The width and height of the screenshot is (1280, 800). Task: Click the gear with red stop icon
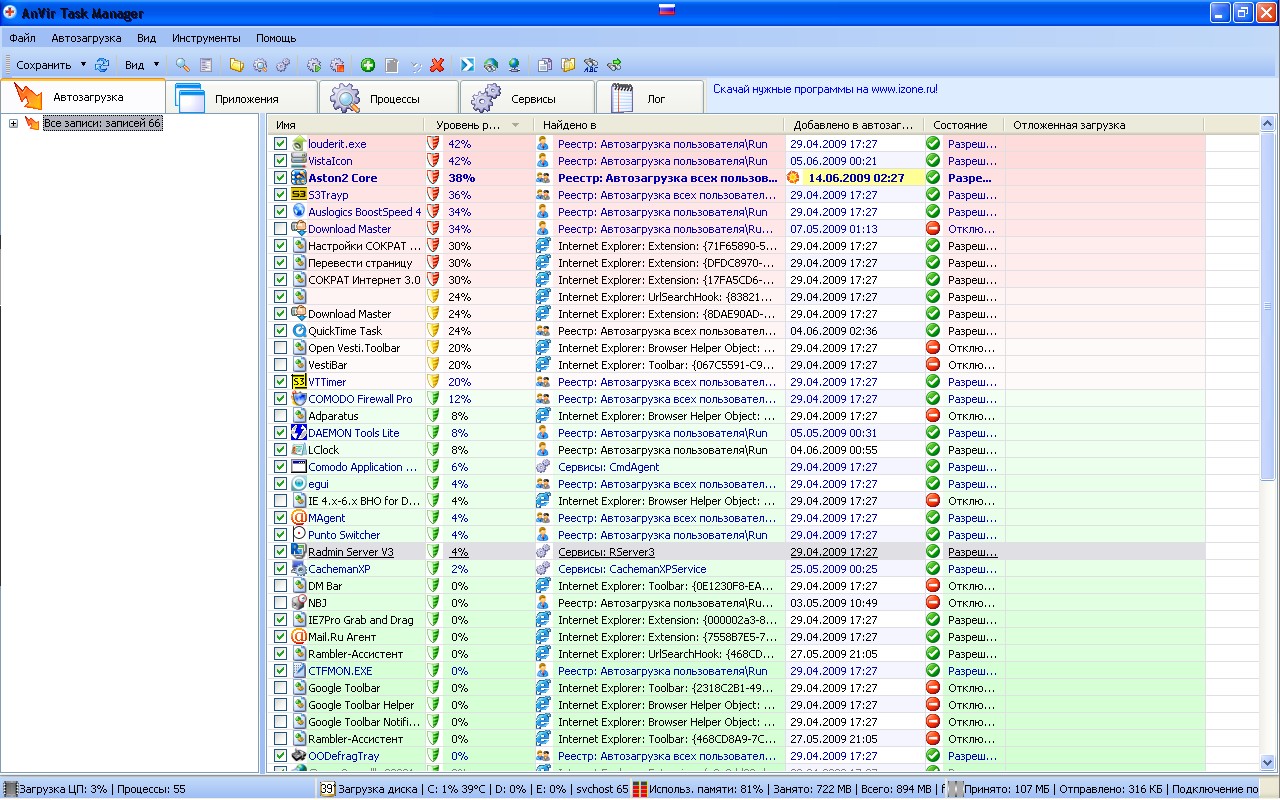338,65
